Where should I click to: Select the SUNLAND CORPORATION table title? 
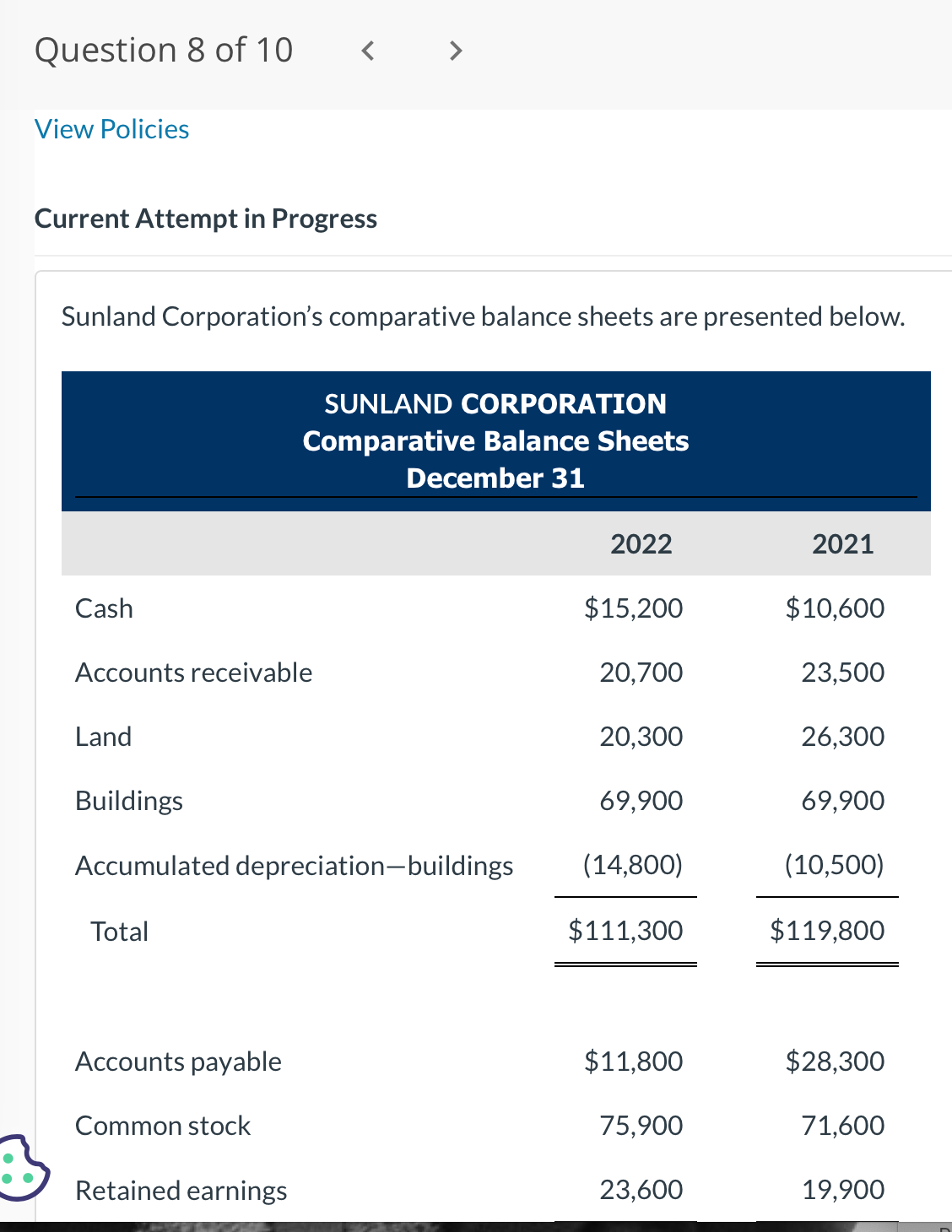point(494,403)
